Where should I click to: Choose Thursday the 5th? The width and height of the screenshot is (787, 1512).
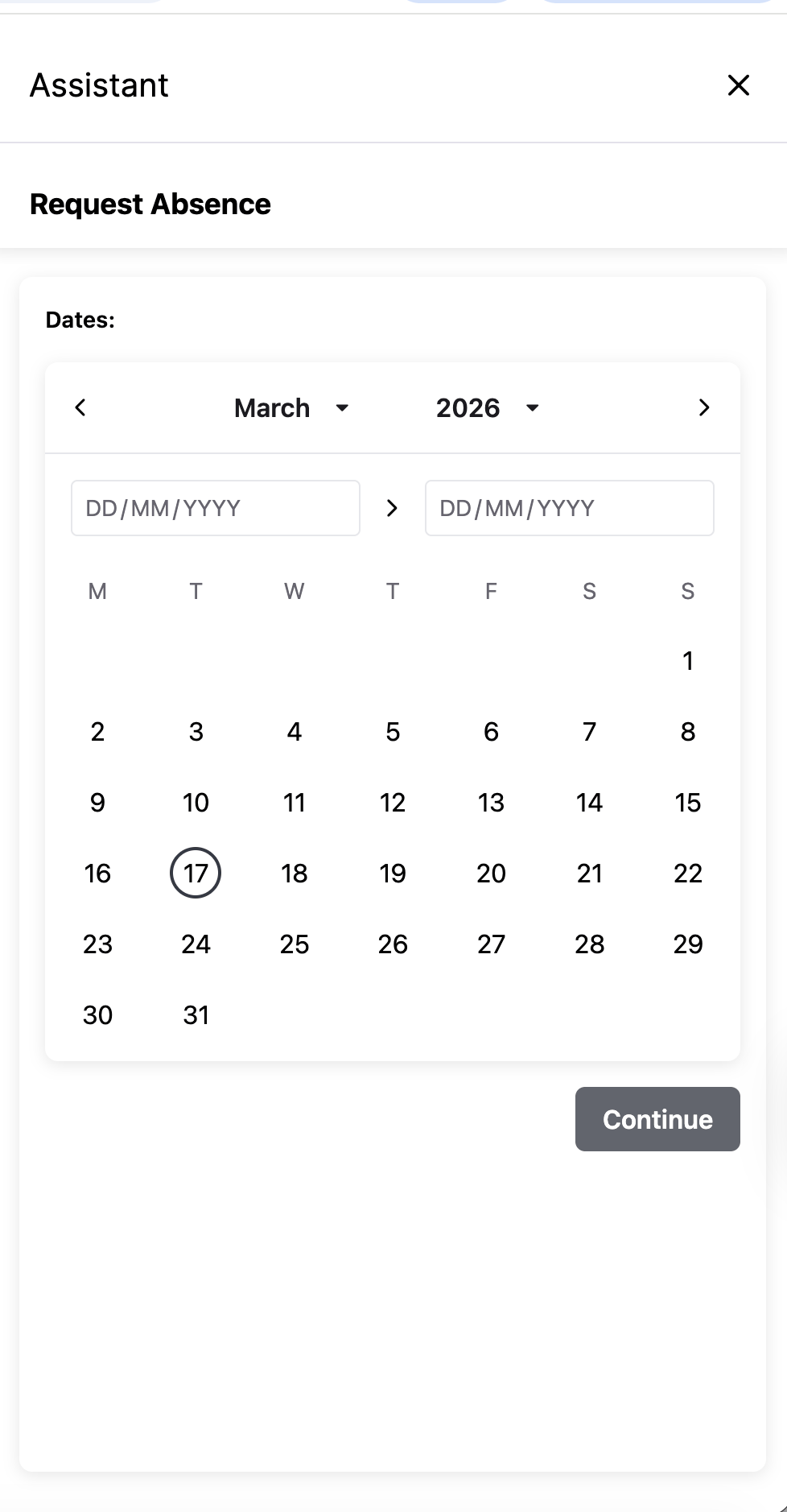click(x=393, y=731)
